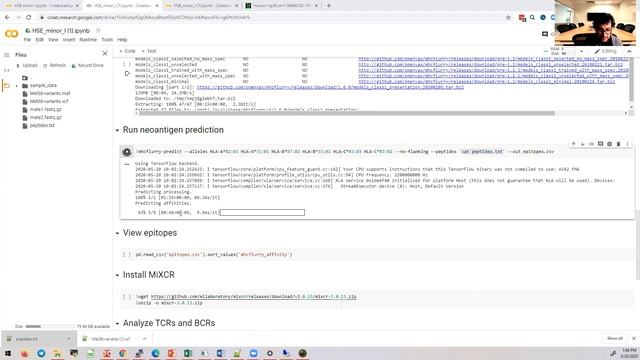Screen dimensions: 640x360
Task: Collapse the View epitopes section
Action: coord(117,233)
